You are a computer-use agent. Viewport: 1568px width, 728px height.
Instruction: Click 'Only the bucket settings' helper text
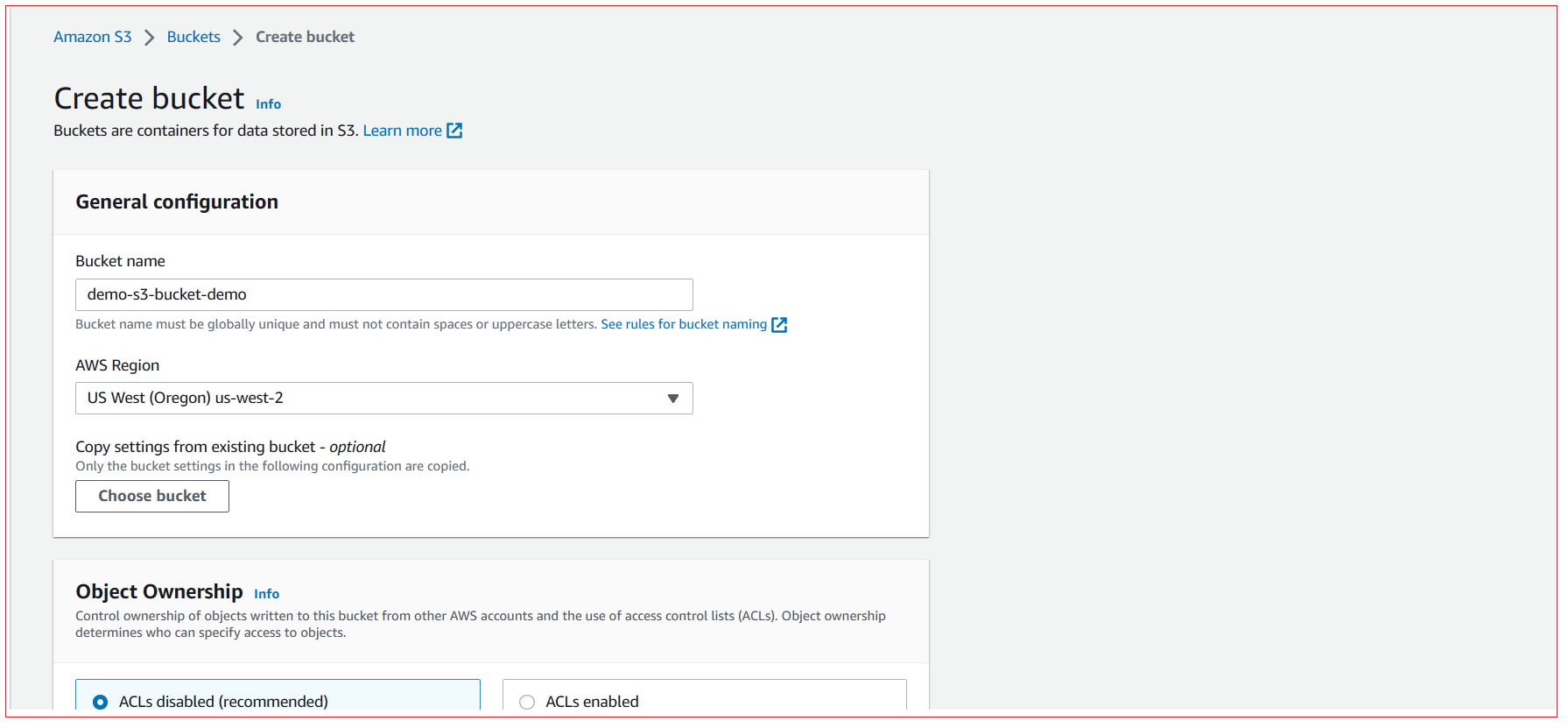click(x=272, y=466)
